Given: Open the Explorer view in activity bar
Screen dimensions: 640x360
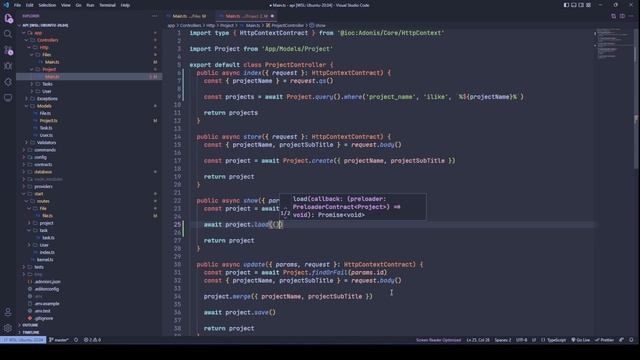Looking at the screenshot, I should coord(8,18).
